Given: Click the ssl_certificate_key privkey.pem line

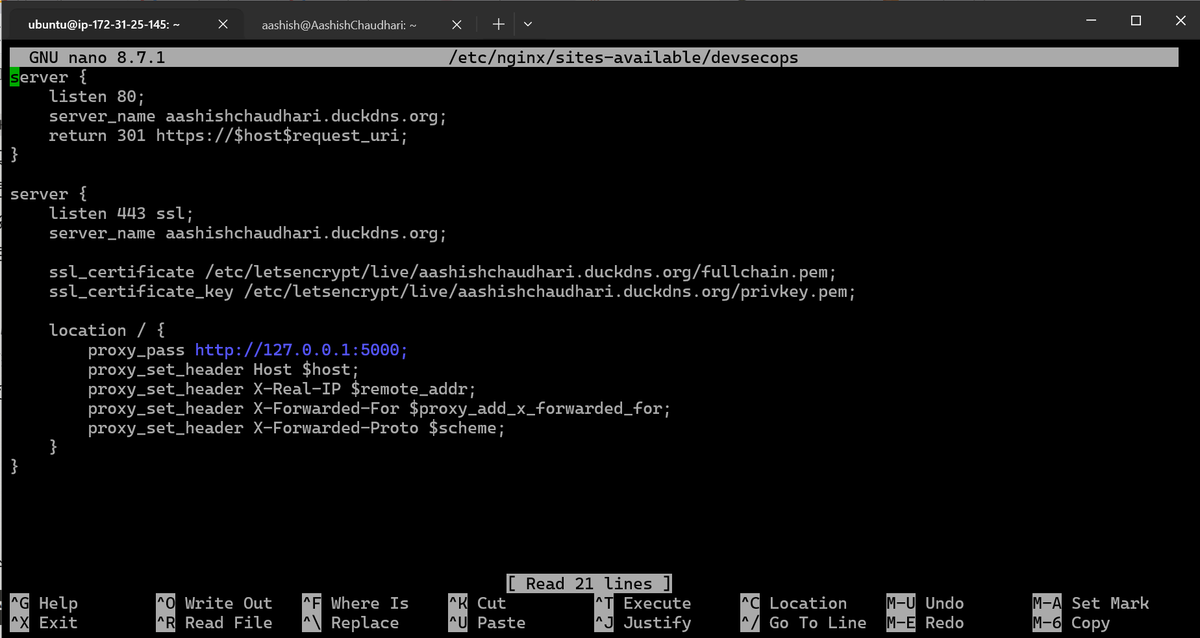Looking at the screenshot, I should pos(453,292).
